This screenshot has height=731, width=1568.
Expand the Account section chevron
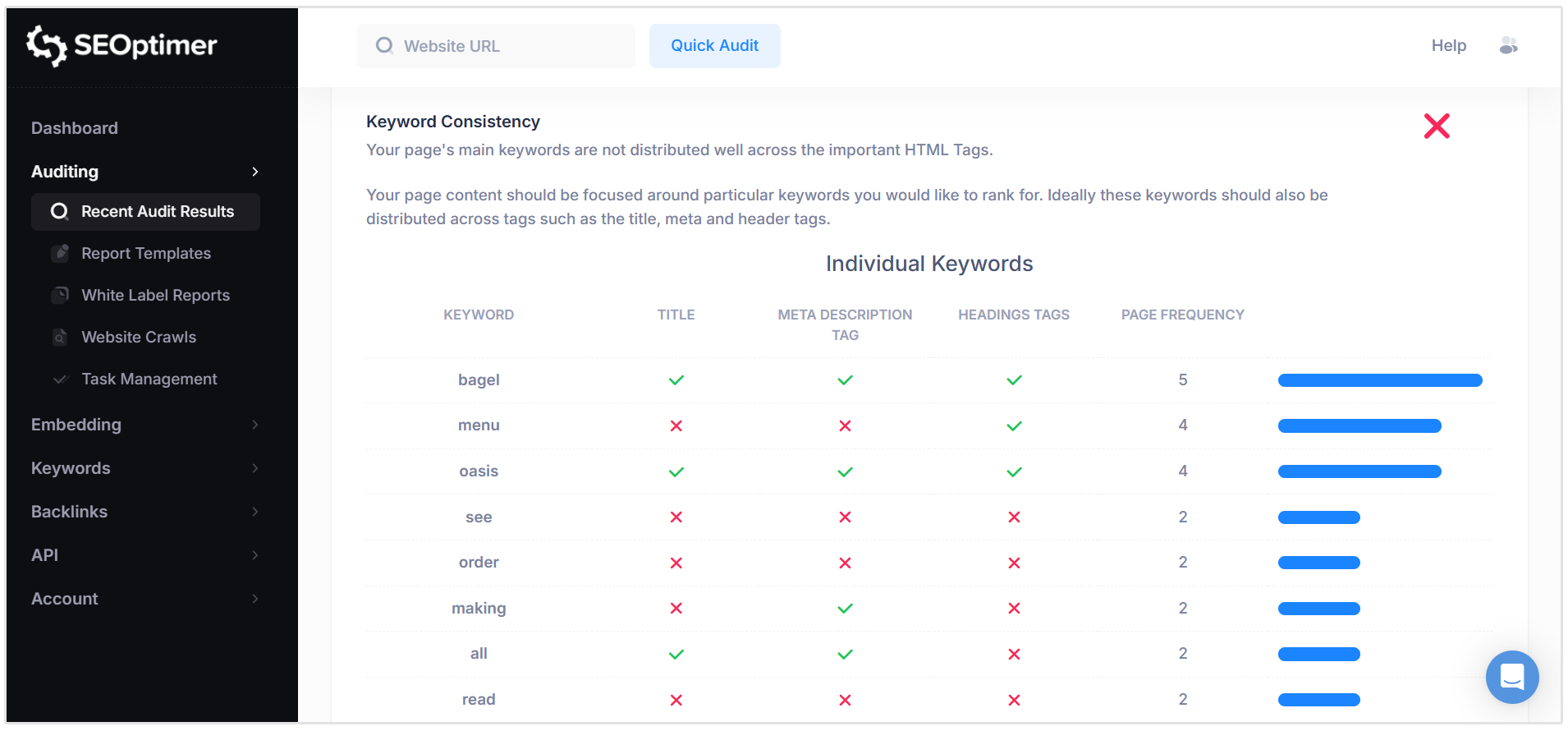click(x=255, y=599)
